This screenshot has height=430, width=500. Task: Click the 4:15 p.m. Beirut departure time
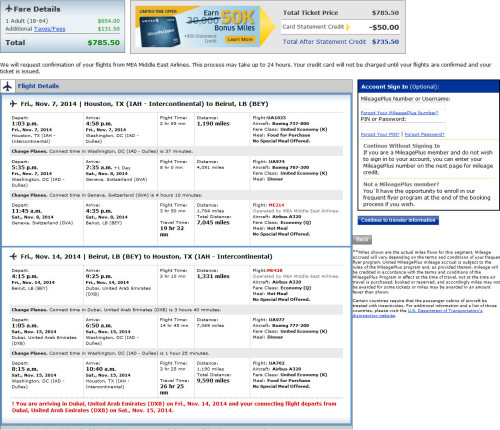click(25, 276)
